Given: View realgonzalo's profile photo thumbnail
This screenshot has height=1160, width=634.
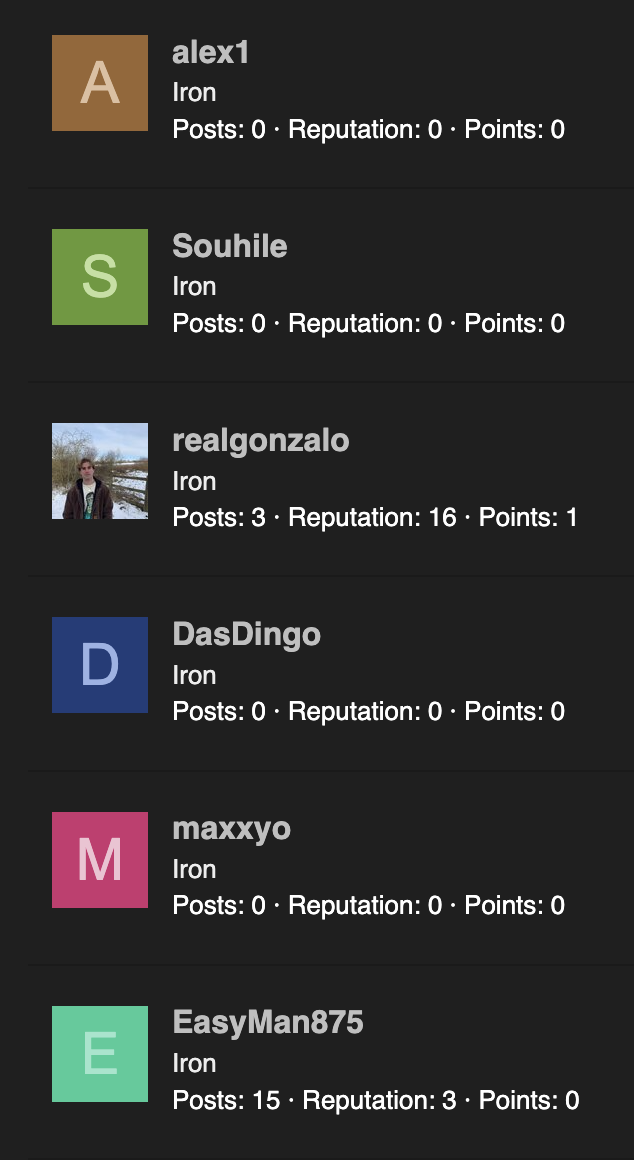Looking at the screenshot, I should pos(100,471).
